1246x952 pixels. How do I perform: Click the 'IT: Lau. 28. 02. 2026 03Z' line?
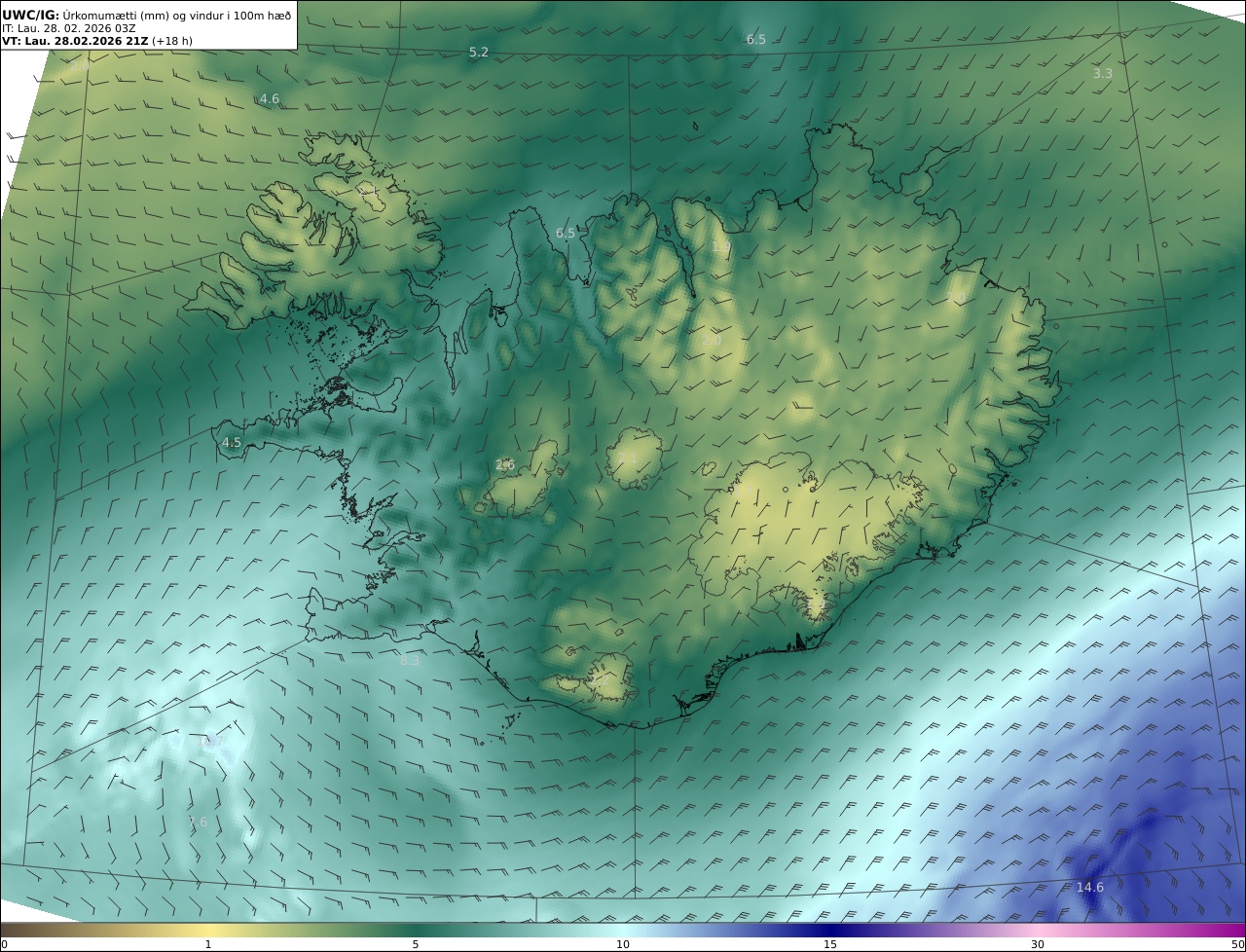click(x=69, y=28)
